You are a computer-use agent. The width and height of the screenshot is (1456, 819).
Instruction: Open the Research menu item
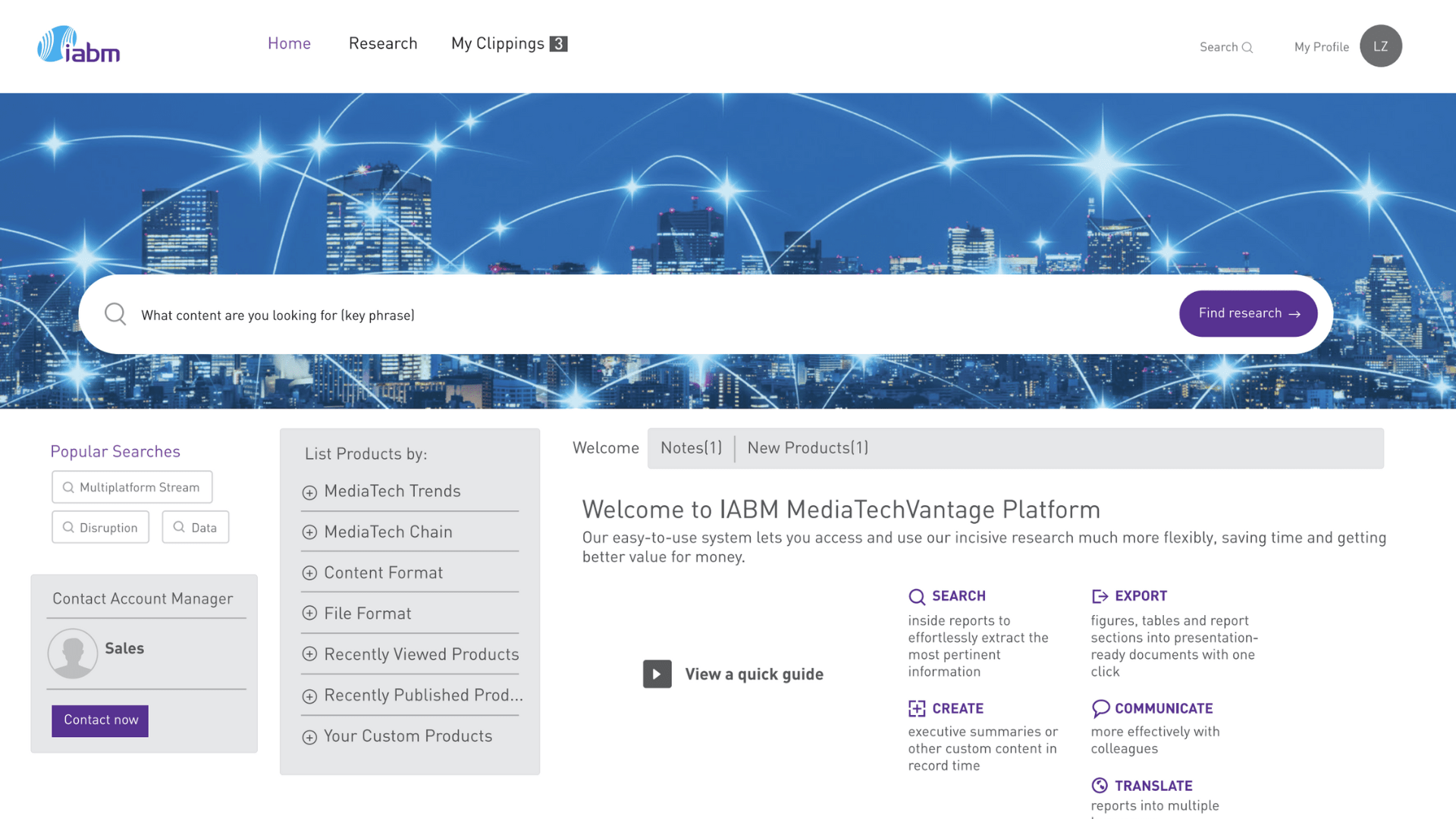383,43
